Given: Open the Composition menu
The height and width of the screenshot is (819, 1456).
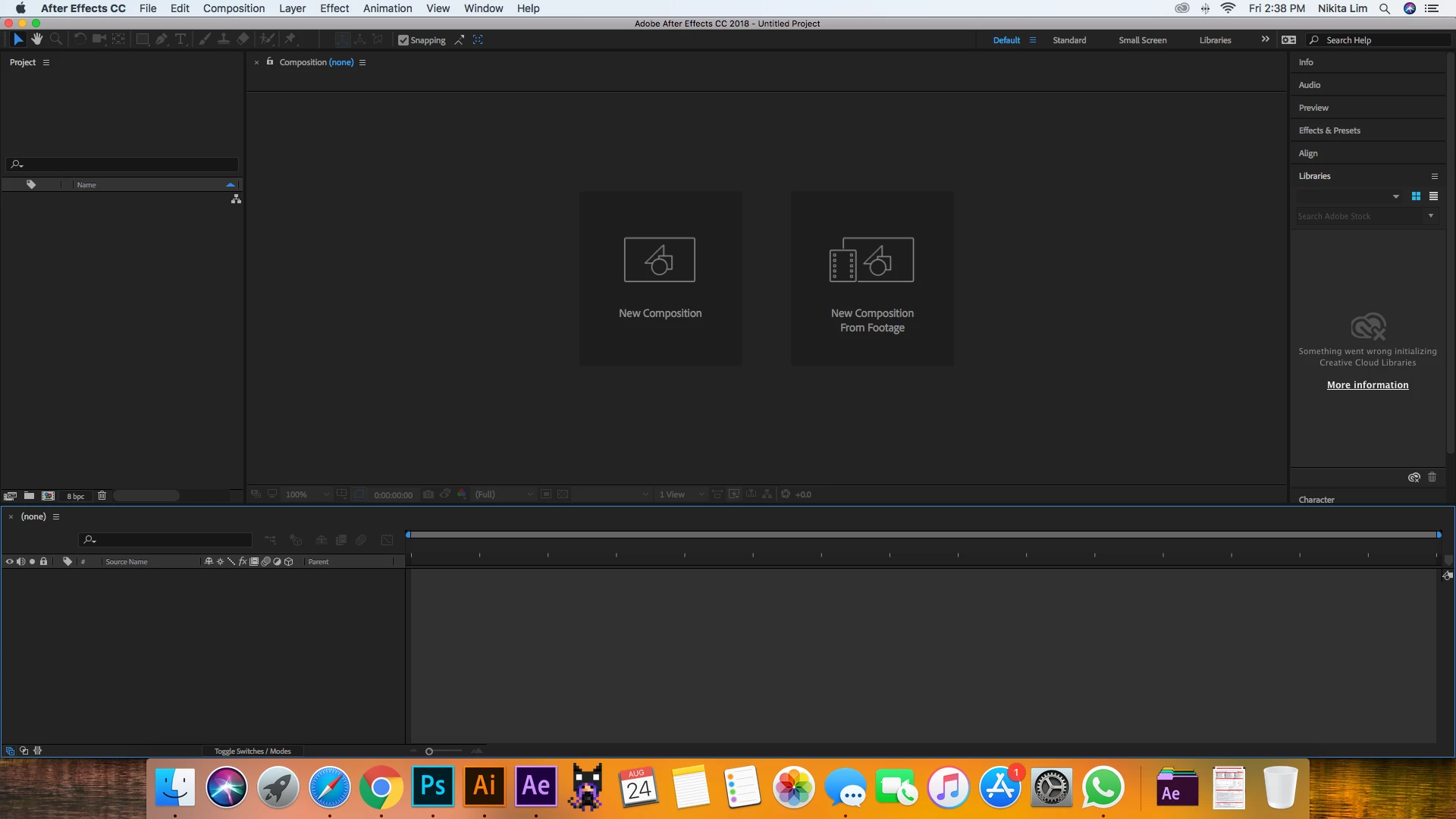Looking at the screenshot, I should 234,8.
